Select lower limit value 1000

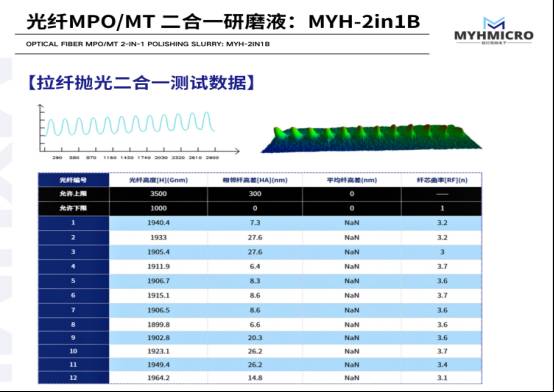click(158, 208)
